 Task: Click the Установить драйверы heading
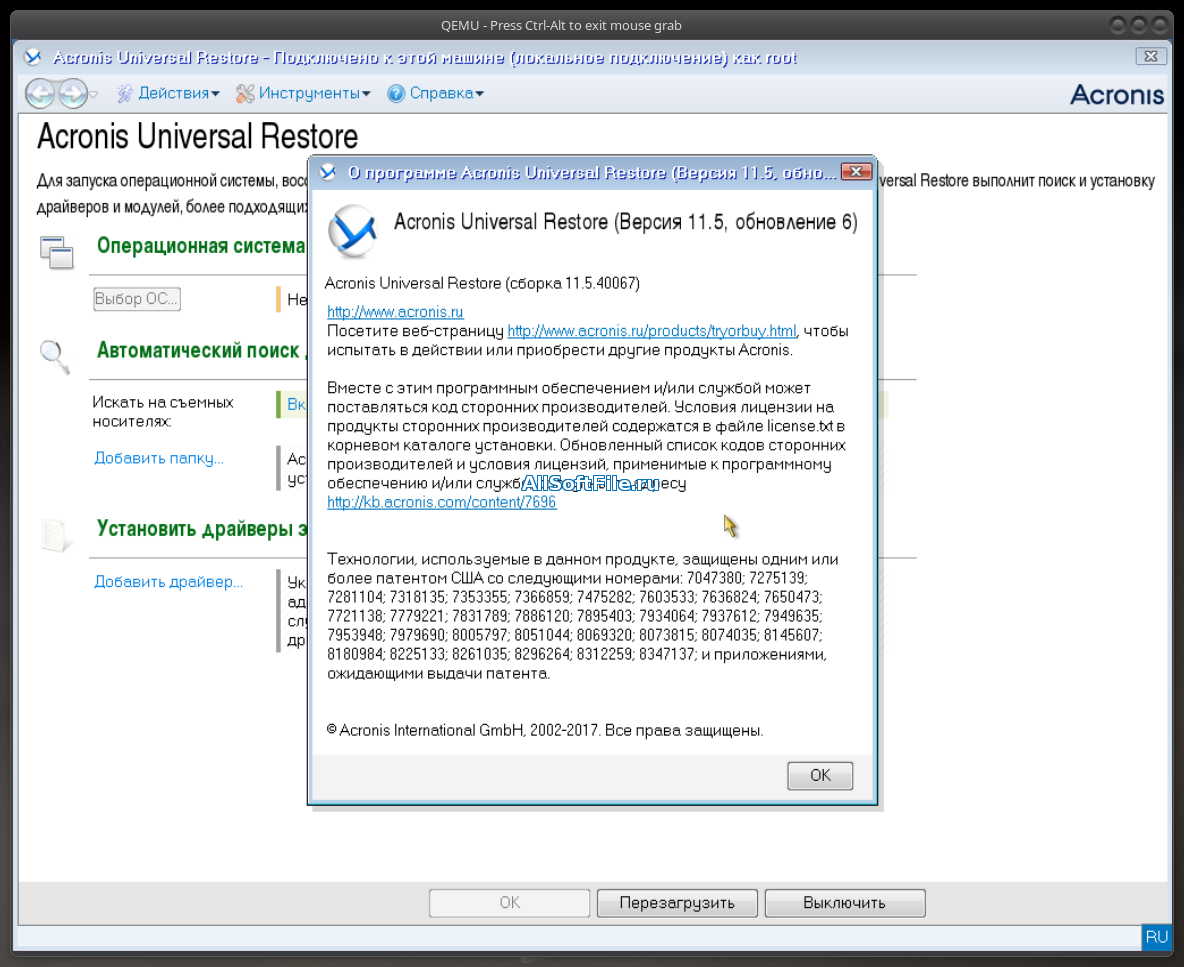[x=202, y=528]
